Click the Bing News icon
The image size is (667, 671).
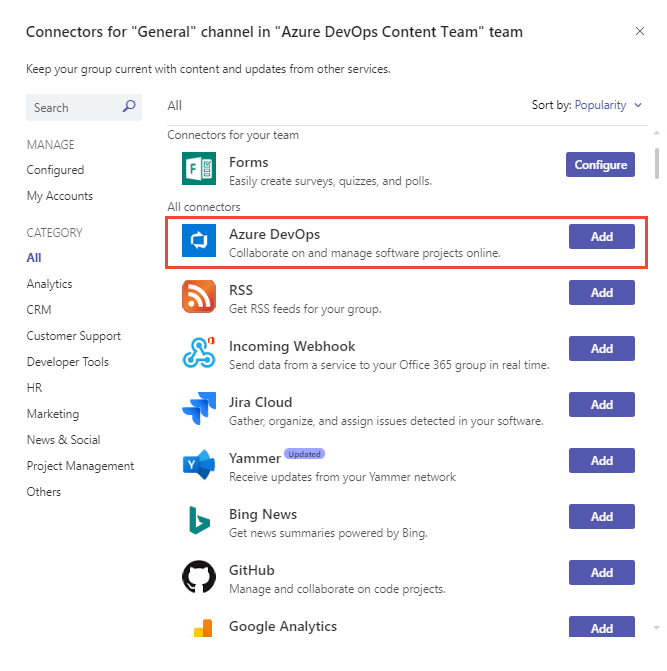pos(199,520)
